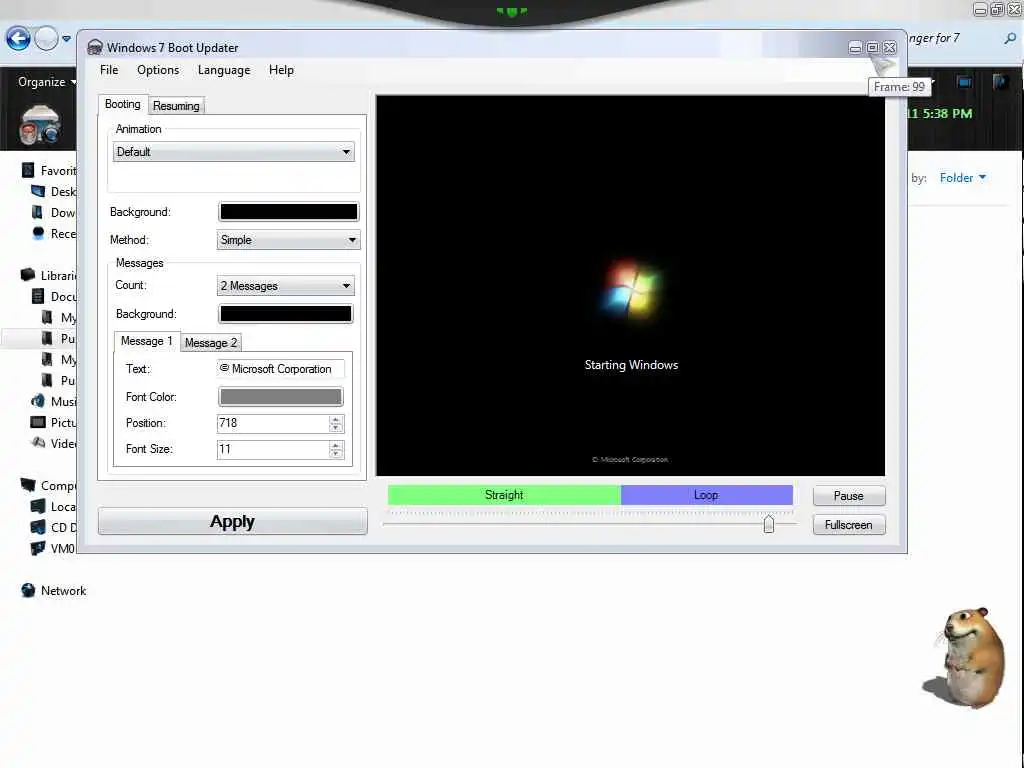The width and height of the screenshot is (1024, 768).
Task: Open the Organize menu in Explorer
Action: 47,82
